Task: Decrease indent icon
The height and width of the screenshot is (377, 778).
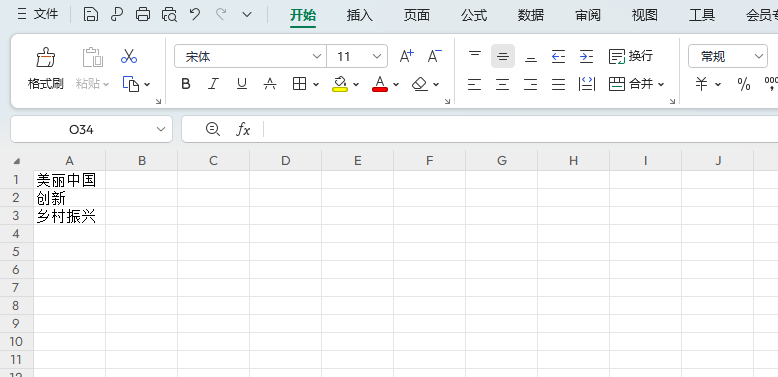Action: (559, 57)
